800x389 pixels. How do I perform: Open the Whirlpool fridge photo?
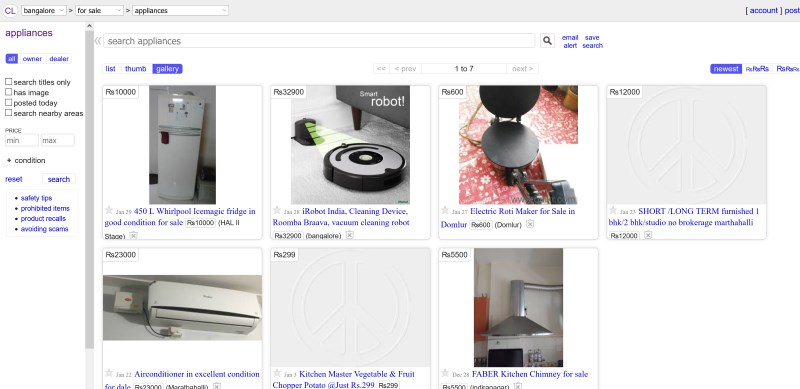tap(182, 145)
